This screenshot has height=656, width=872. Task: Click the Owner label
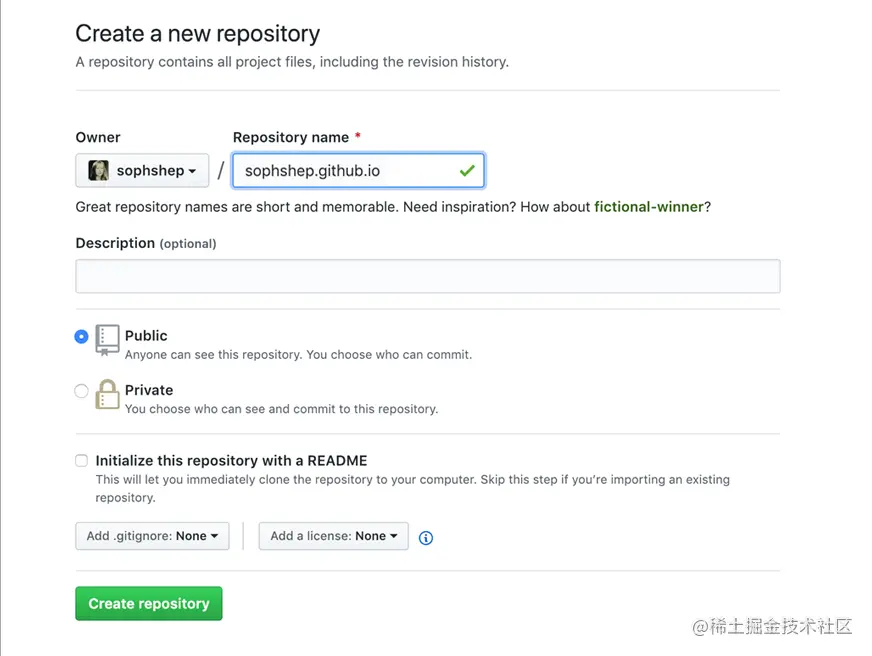click(x=98, y=137)
